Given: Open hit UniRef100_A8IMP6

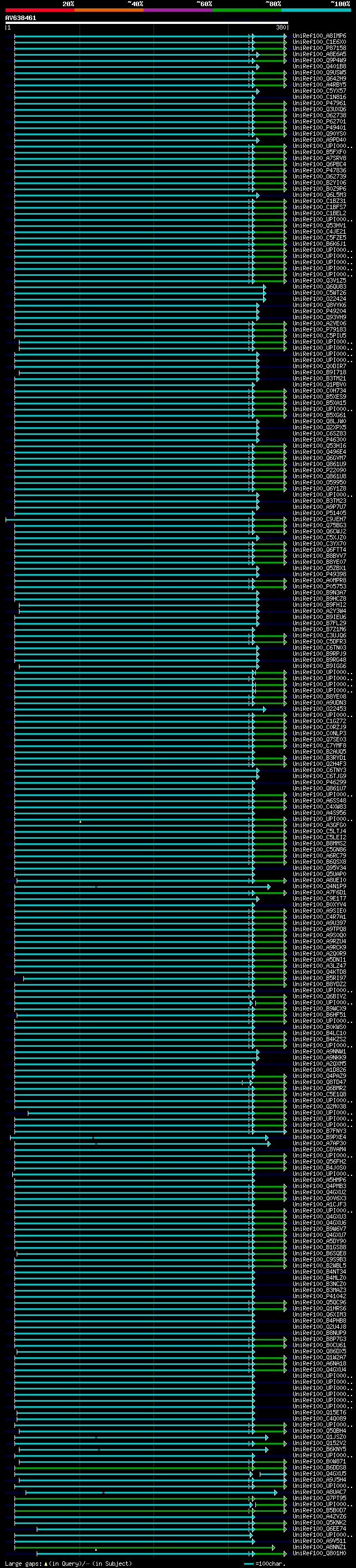Looking at the screenshot, I should (x=319, y=36).
